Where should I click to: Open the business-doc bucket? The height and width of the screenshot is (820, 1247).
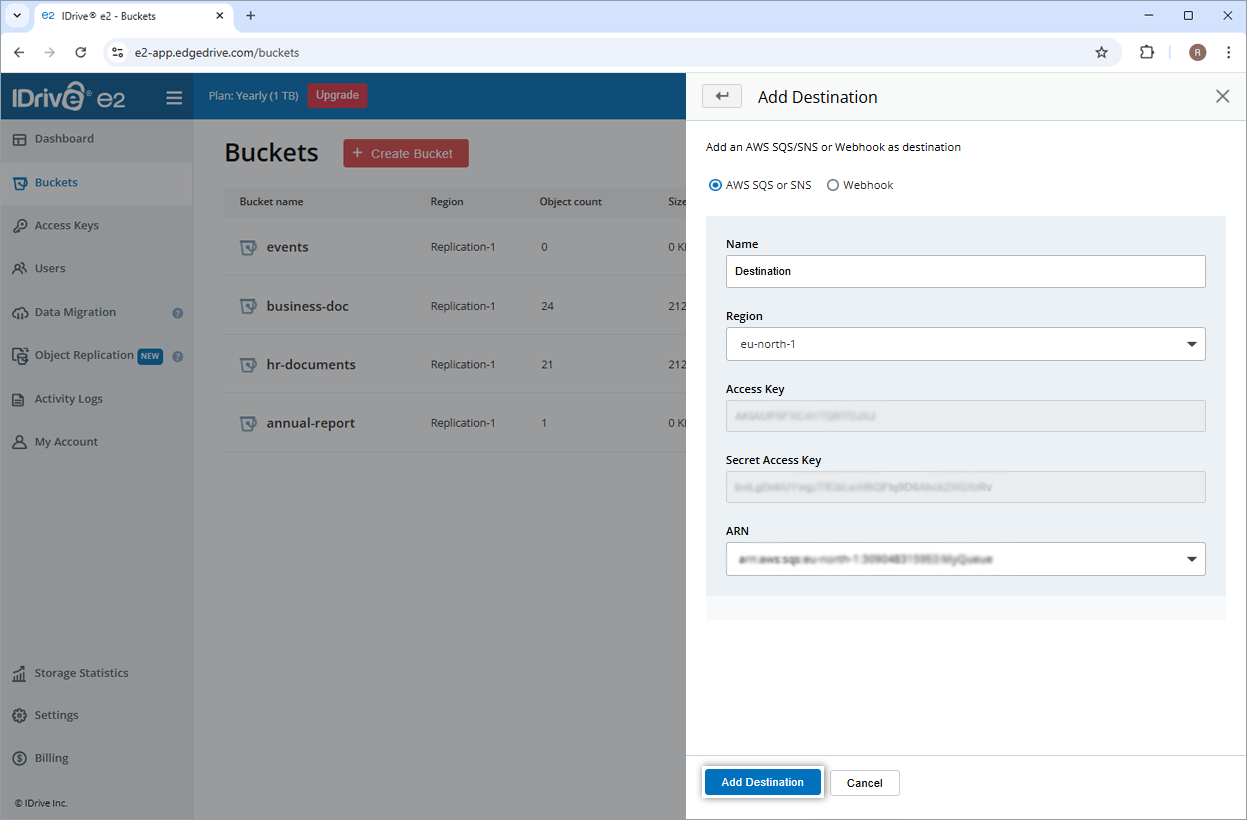click(307, 306)
